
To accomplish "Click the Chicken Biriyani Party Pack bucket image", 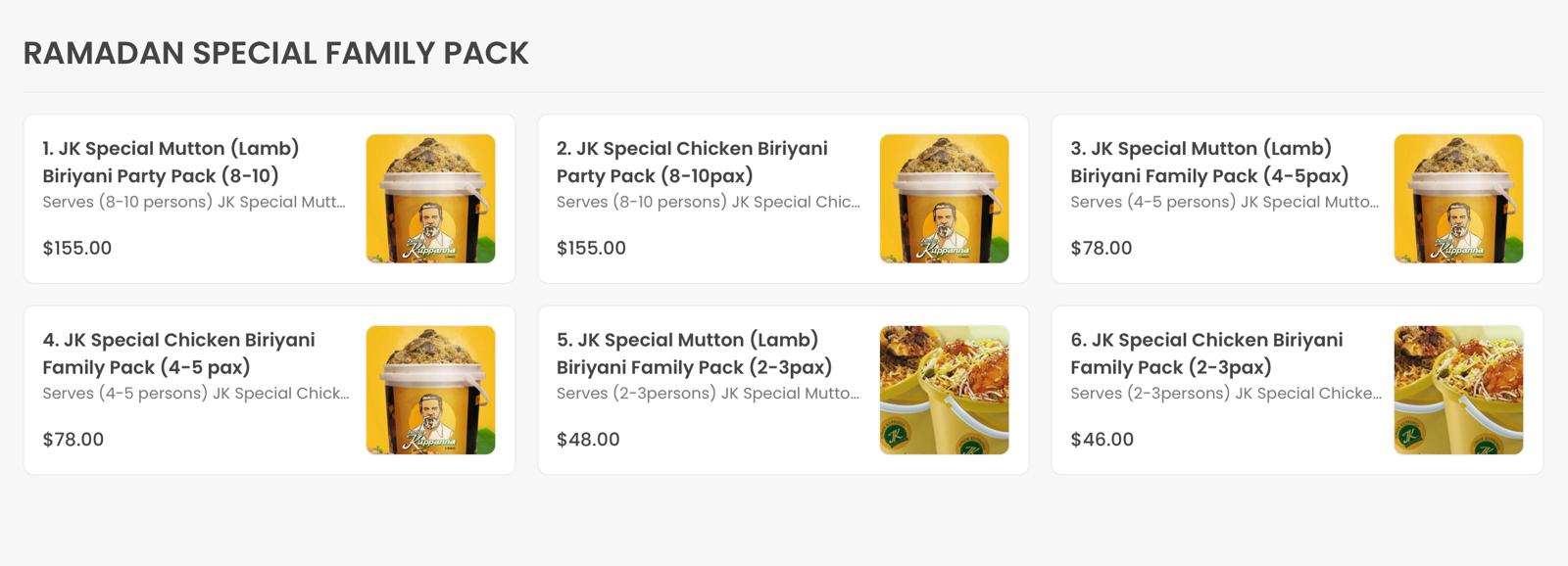I will [x=944, y=199].
